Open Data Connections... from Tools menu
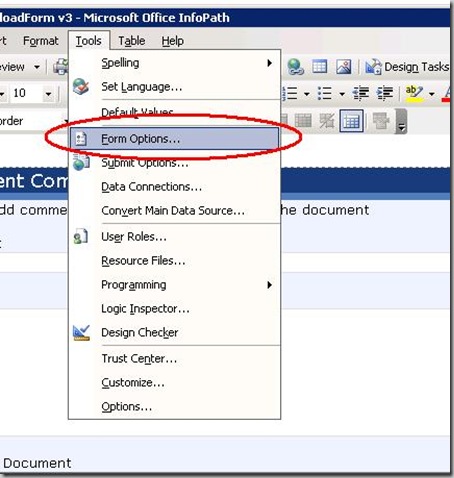The image size is (454, 478). [174, 187]
